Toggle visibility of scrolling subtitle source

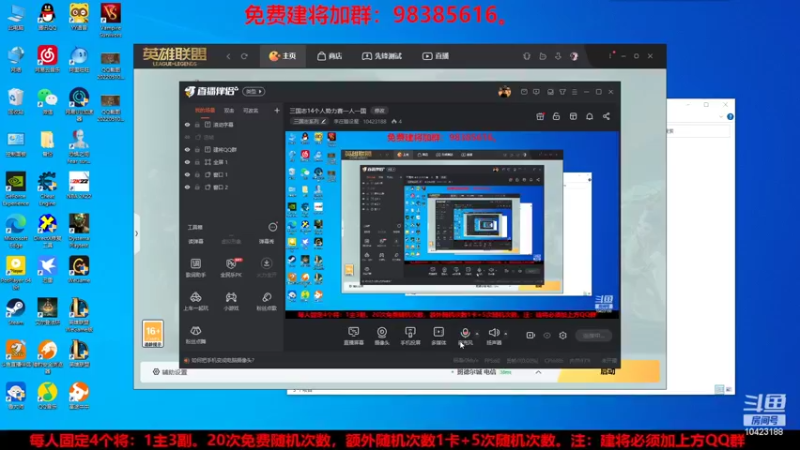click(187, 124)
